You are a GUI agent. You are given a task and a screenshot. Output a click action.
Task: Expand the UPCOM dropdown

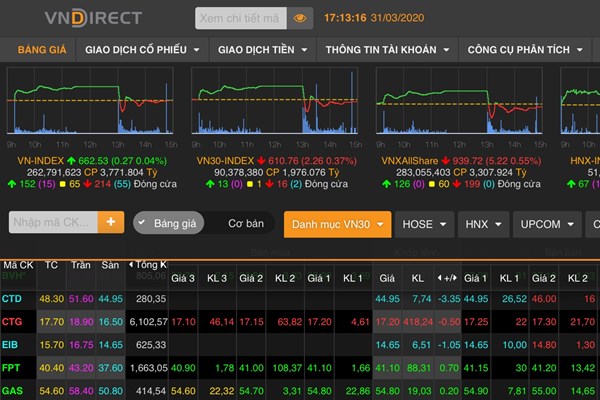547,224
